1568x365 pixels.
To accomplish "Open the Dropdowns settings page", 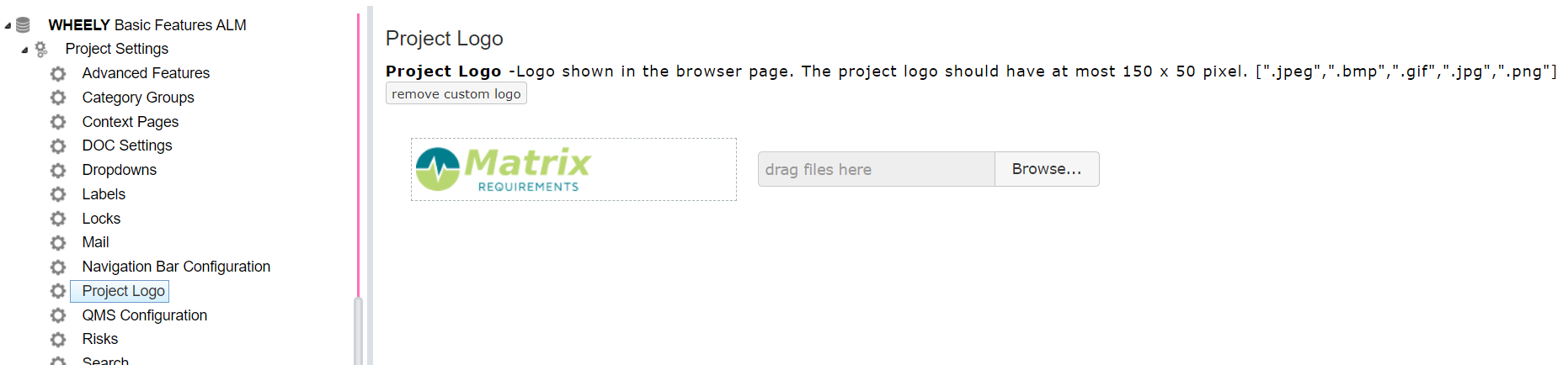I will 120,170.
